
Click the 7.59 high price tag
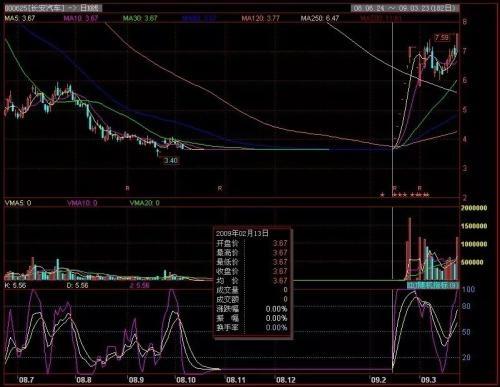[x=442, y=37]
